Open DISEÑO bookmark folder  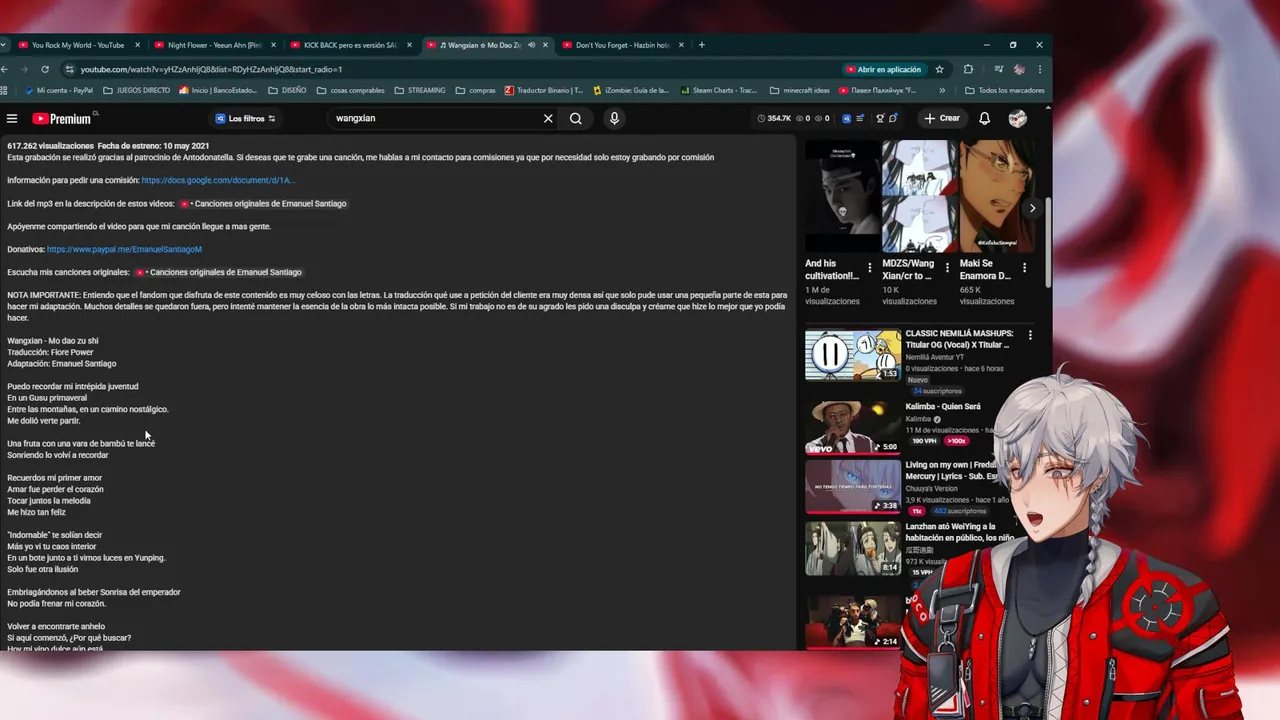pos(287,90)
